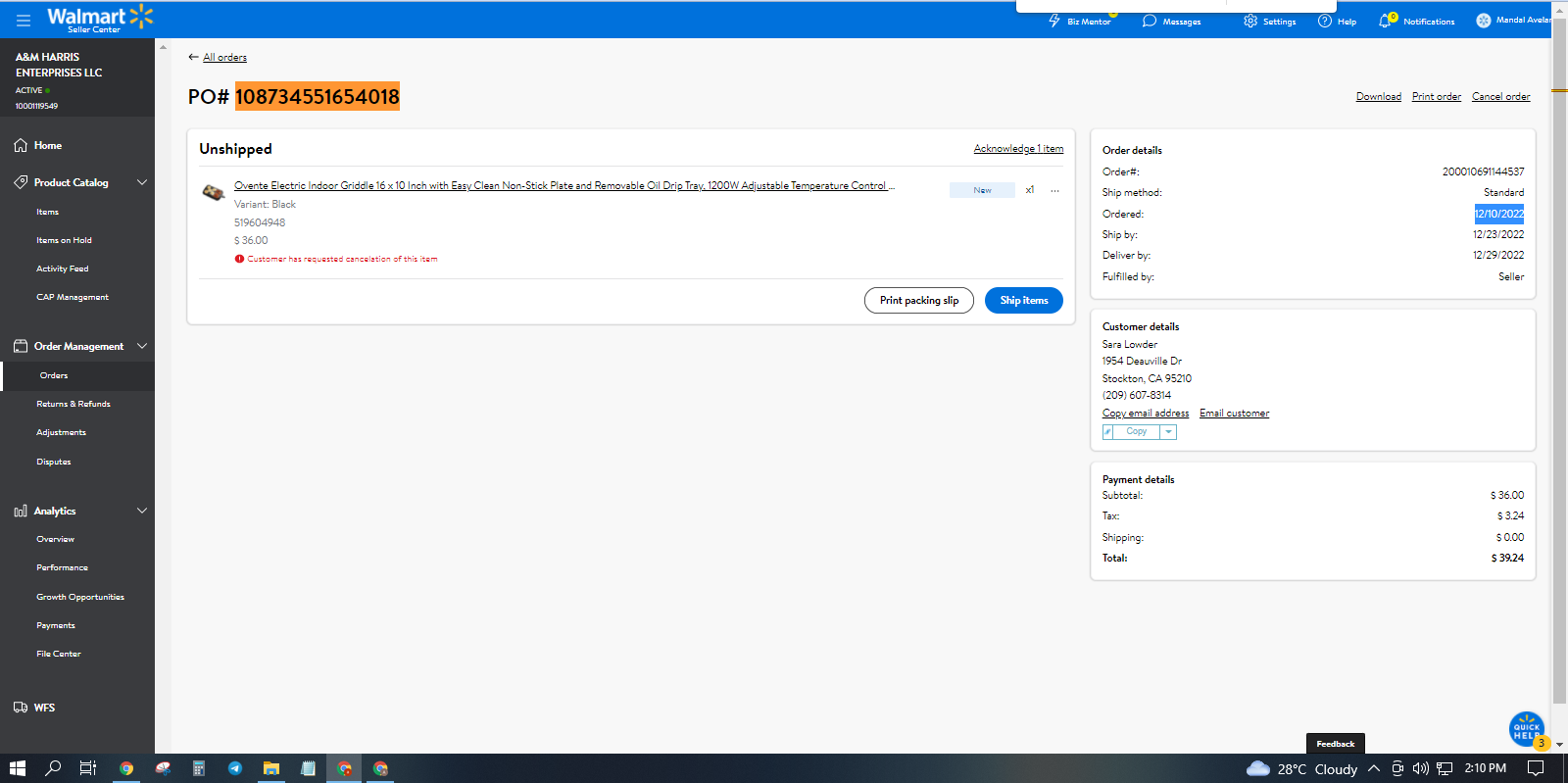Screen dimensions: 1568x783
Task: Open Windows taskbar search
Action: (x=53, y=768)
